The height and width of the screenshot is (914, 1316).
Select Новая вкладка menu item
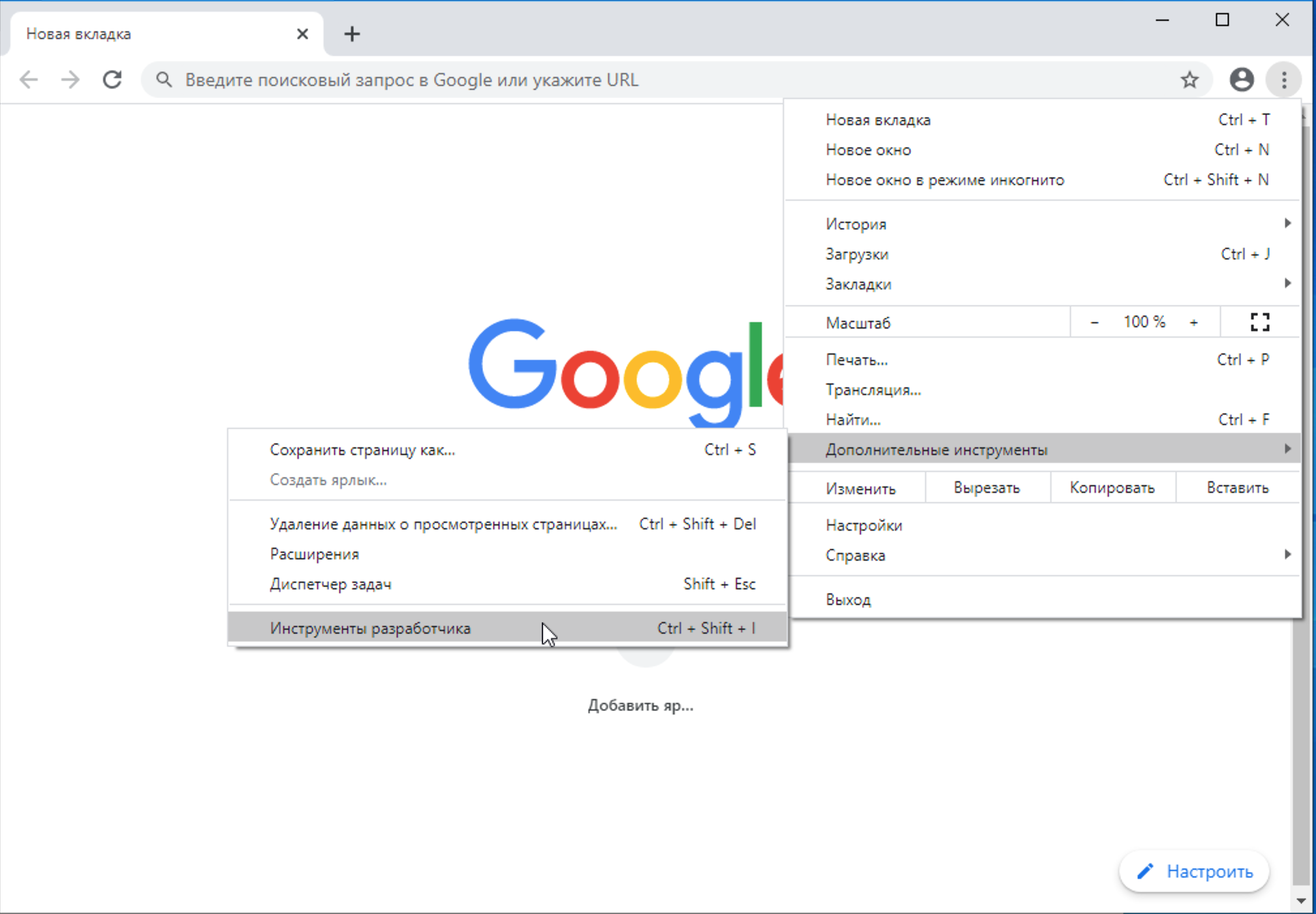click(1043, 120)
